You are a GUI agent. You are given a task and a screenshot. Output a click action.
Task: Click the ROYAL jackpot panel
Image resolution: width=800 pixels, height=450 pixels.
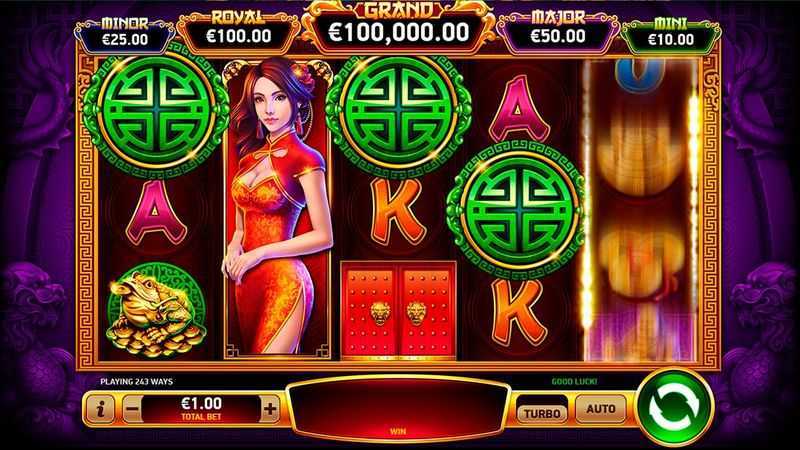coord(238,31)
